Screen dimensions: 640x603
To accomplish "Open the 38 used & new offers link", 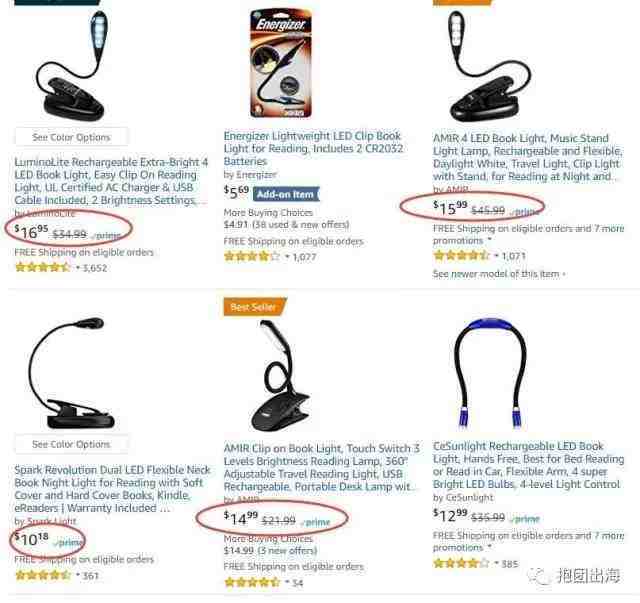I will 301,224.
